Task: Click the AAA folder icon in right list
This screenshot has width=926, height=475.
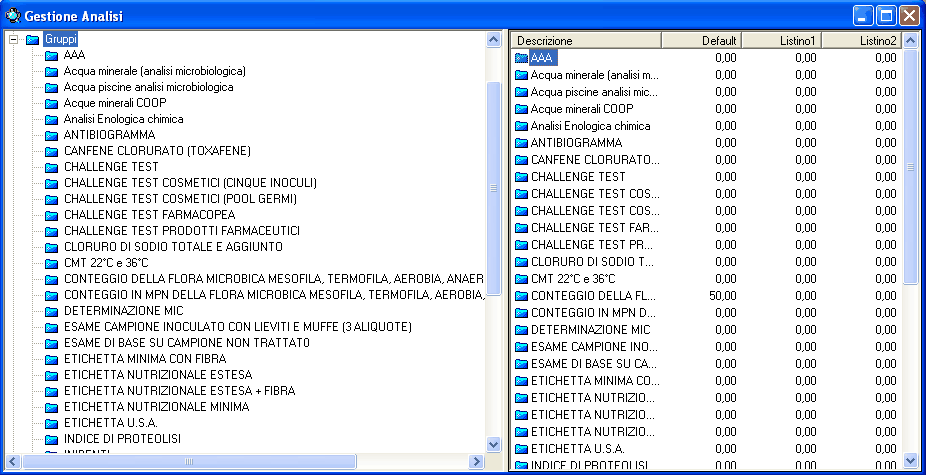Action: coord(520,58)
